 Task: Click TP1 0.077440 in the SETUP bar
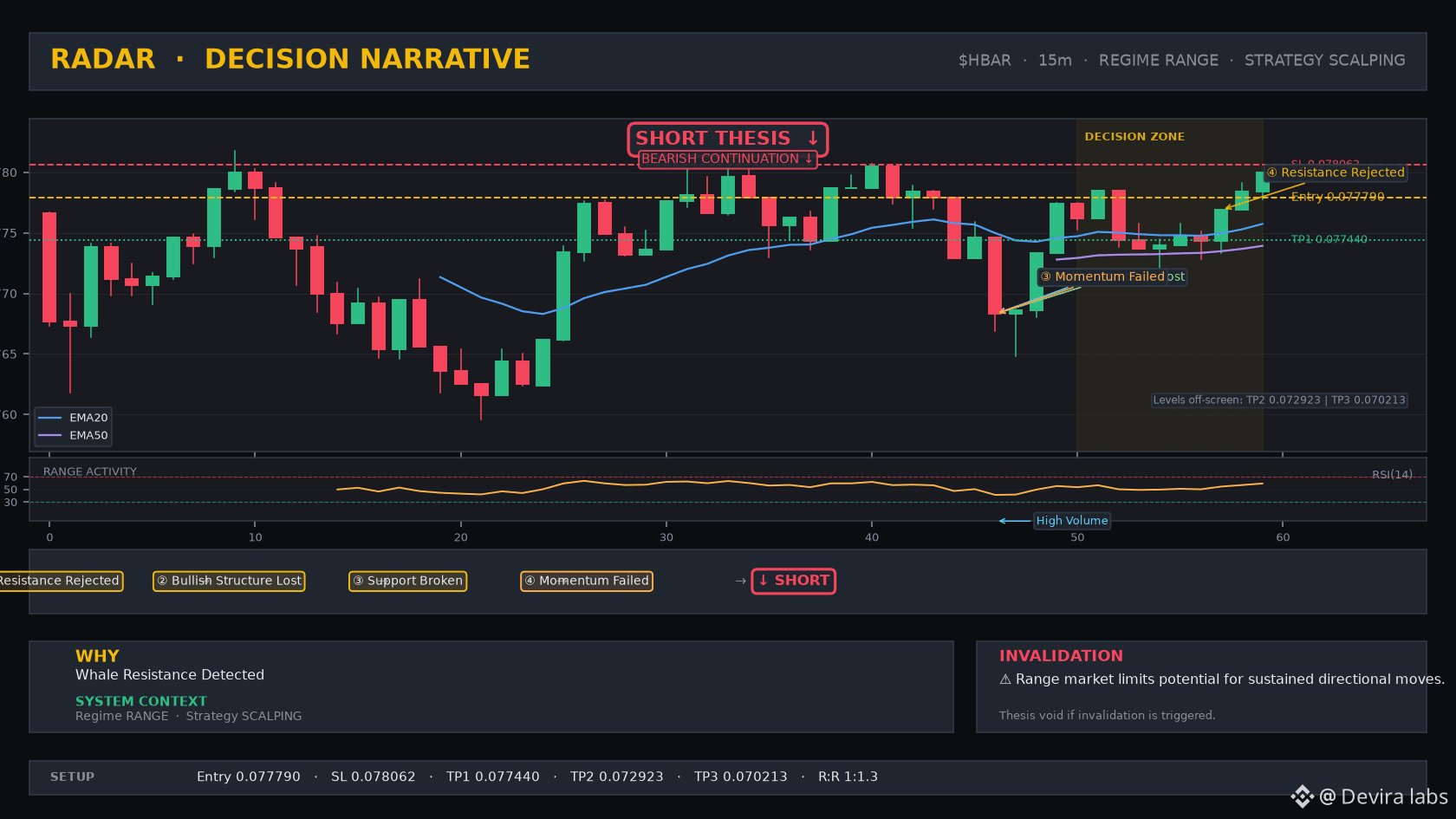point(493,777)
